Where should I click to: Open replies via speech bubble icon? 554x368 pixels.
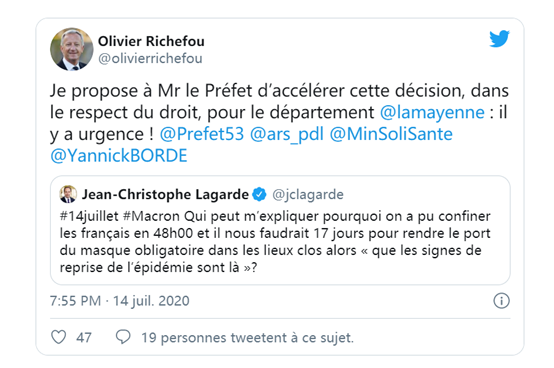click(x=123, y=337)
